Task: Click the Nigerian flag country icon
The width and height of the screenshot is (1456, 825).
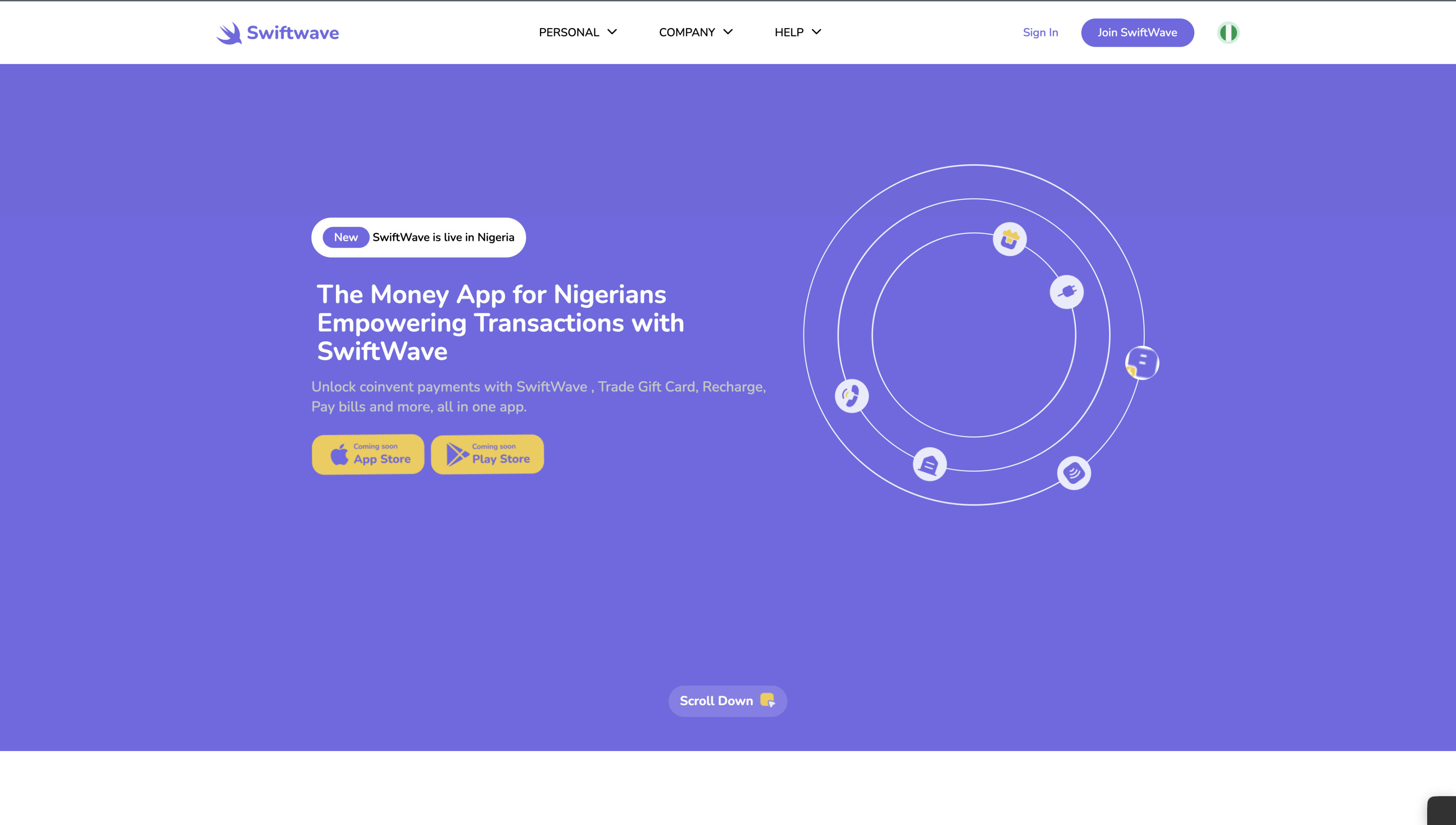Action: point(1228,32)
